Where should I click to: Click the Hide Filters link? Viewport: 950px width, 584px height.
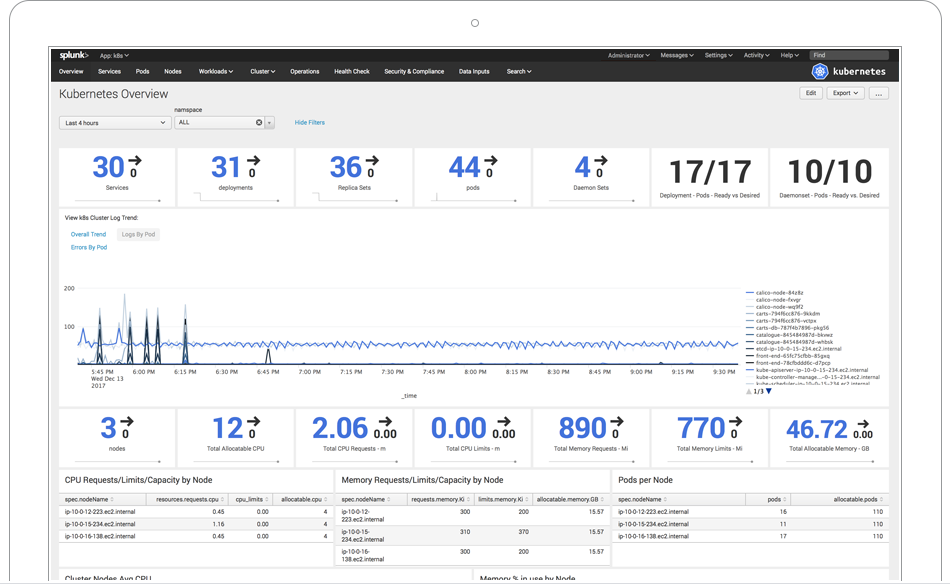[x=310, y=122]
